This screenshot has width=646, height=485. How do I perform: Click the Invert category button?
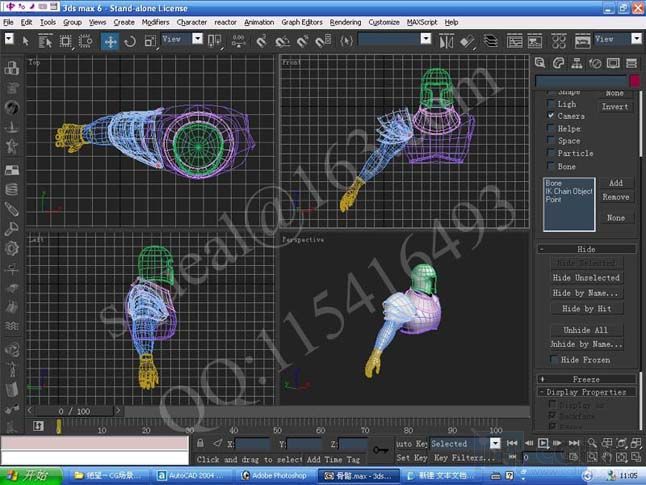[615, 107]
